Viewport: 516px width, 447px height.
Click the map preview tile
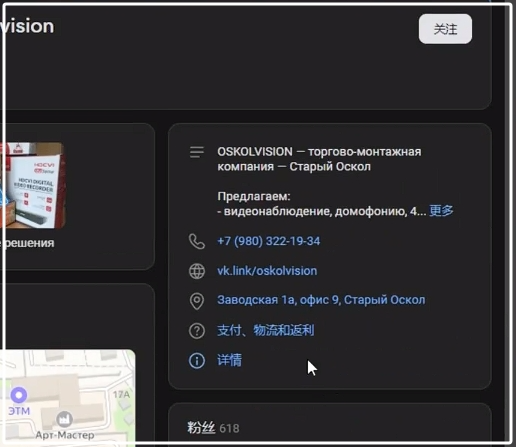[x=68, y=397]
